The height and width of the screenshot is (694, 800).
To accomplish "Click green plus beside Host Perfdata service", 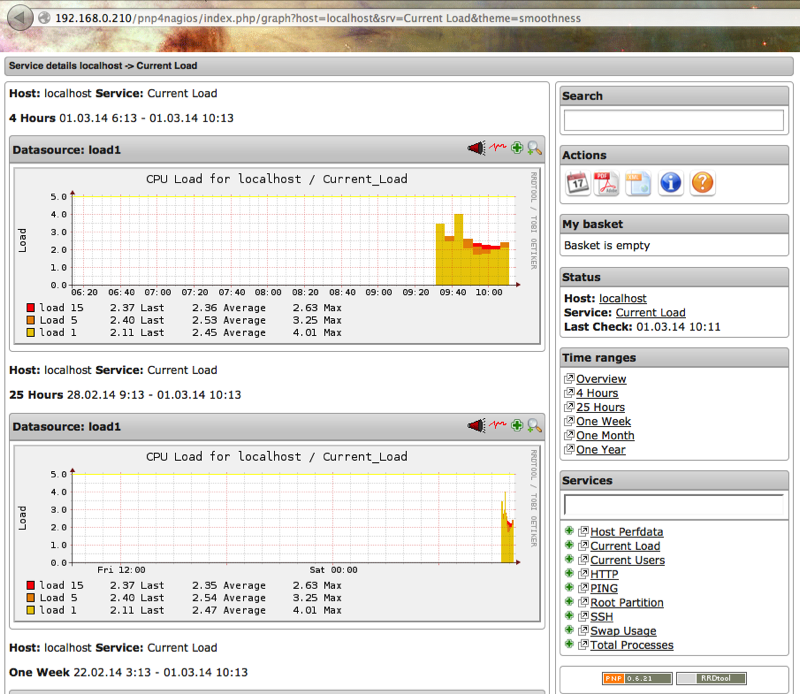I will click(x=569, y=532).
